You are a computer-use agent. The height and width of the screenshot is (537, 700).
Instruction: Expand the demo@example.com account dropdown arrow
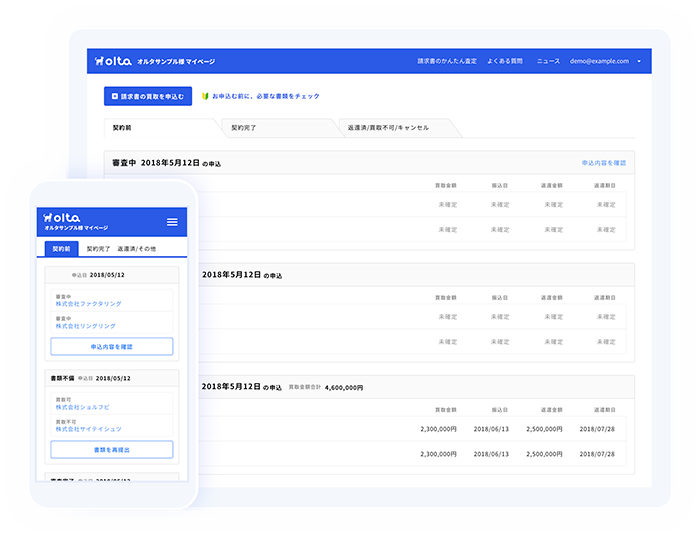pyautogui.click(x=639, y=61)
